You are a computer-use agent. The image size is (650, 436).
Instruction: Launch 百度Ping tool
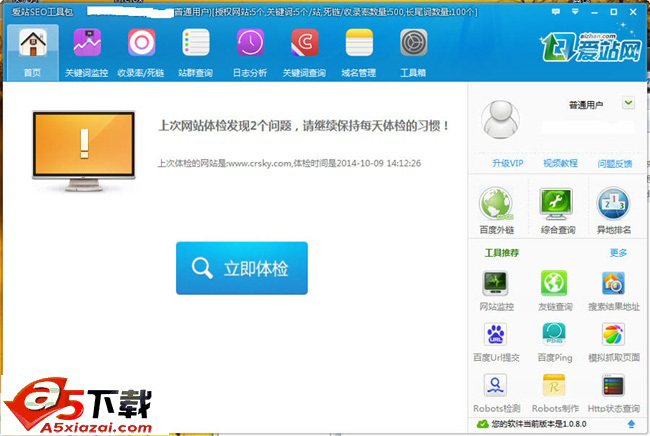point(555,342)
